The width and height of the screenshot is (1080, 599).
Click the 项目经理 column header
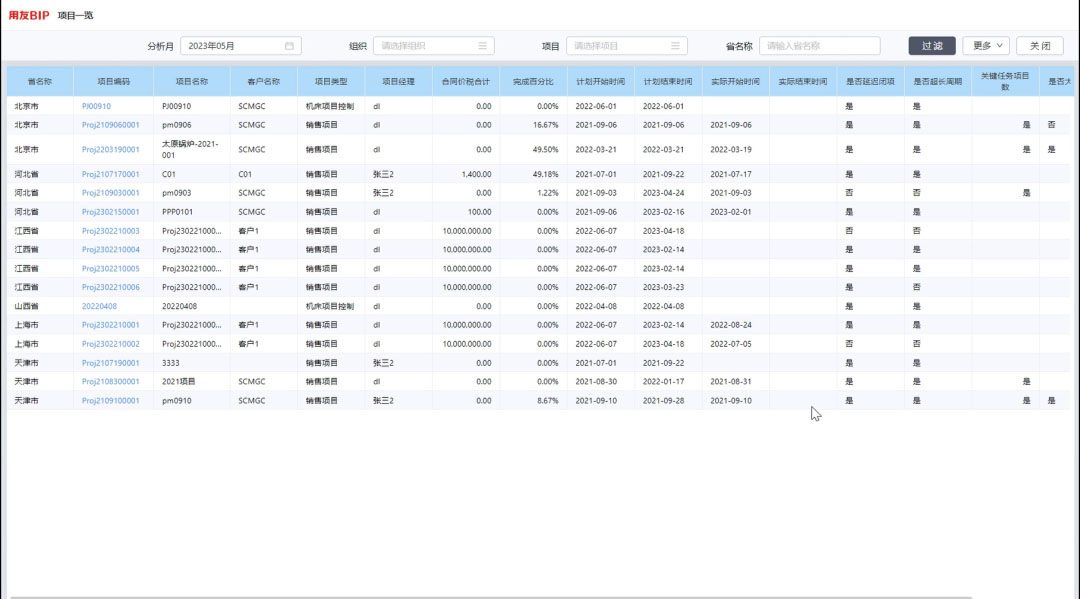pos(399,81)
